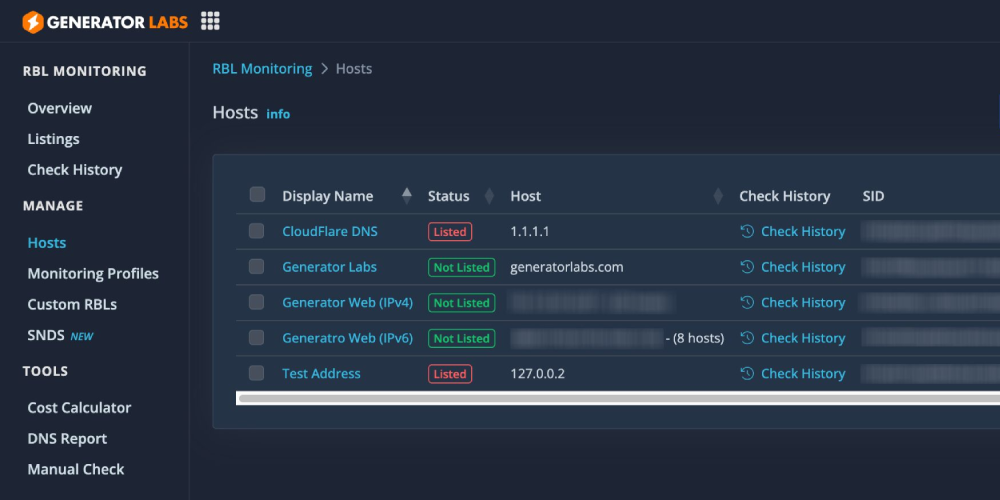The image size is (1000, 500).
Task: Check the Generatro Web (IPv6) row checkbox
Action: click(256, 337)
